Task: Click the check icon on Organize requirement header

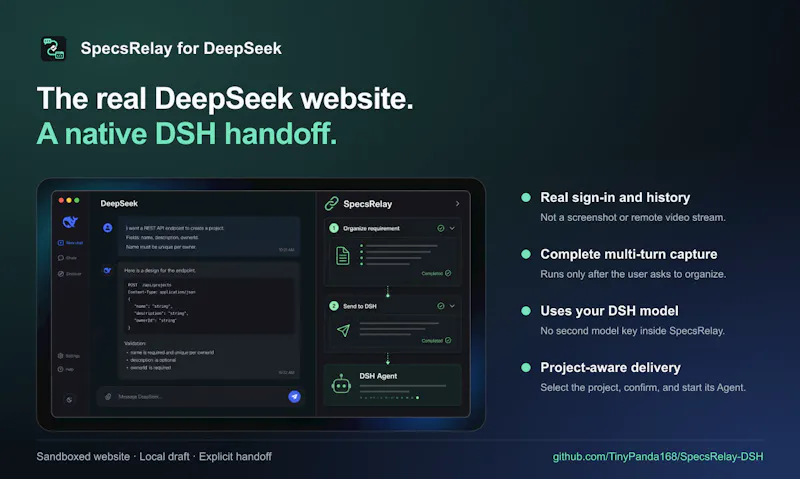Action: point(441,228)
